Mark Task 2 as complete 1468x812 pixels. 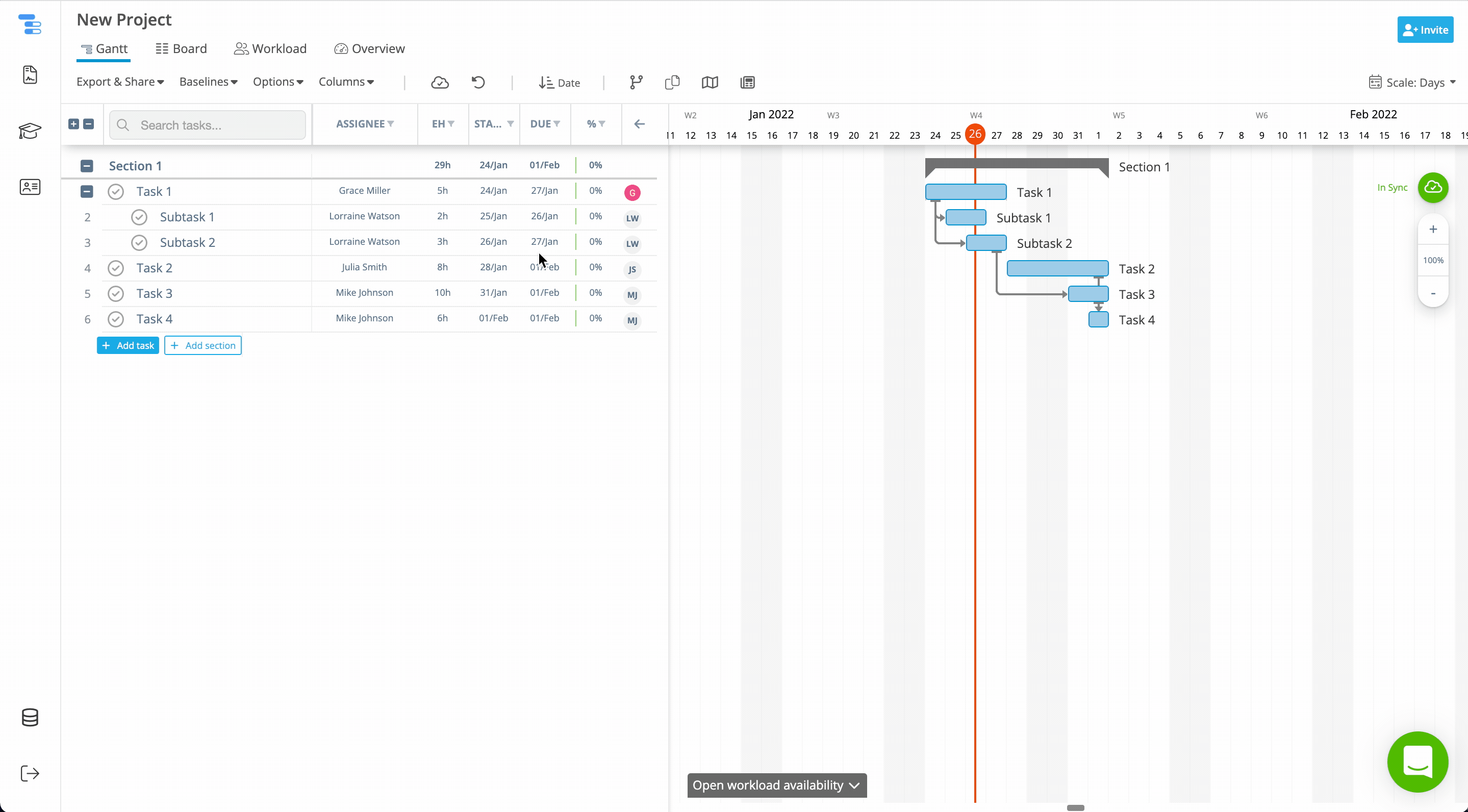(116, 268)
